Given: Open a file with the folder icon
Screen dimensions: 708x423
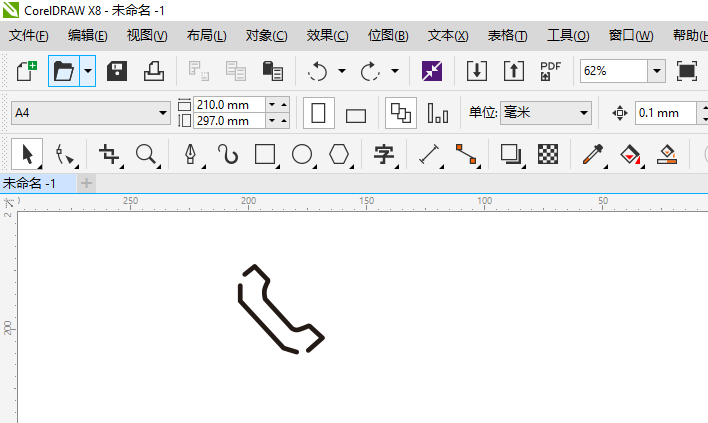Looking at the screenshot, I should [x=64, y=71].
